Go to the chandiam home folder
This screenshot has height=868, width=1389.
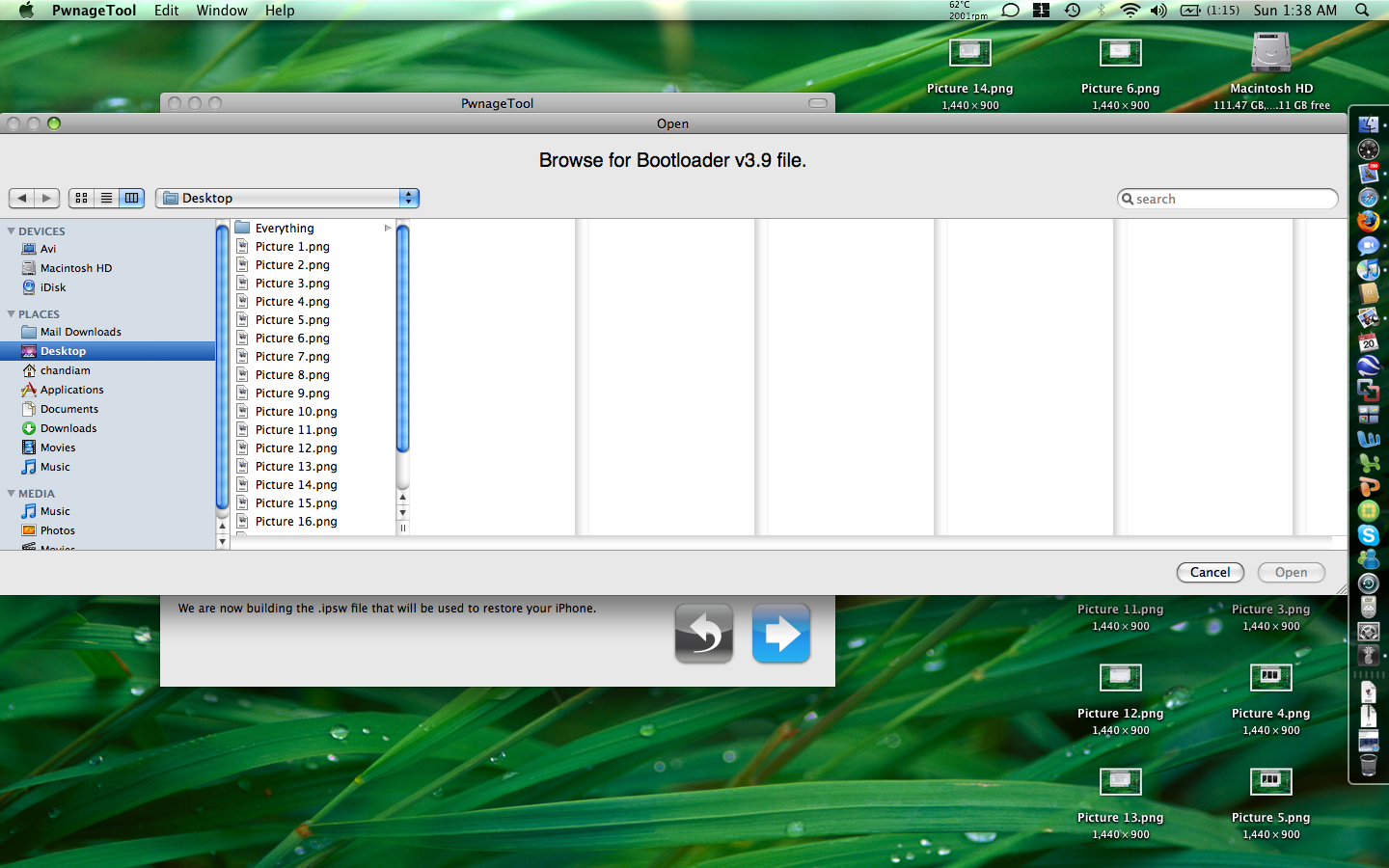pyautogui.click(x=65, y=370)
